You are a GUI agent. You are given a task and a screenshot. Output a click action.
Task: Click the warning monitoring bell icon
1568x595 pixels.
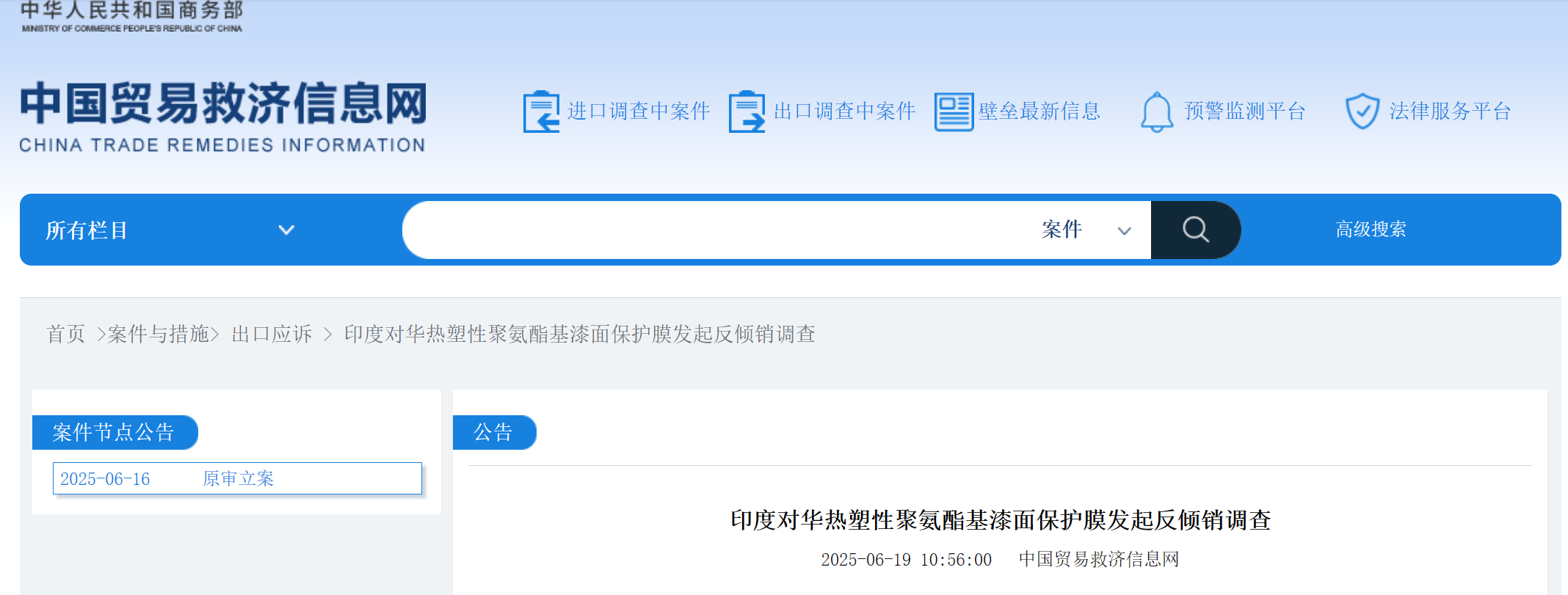tap(1156, 112)
